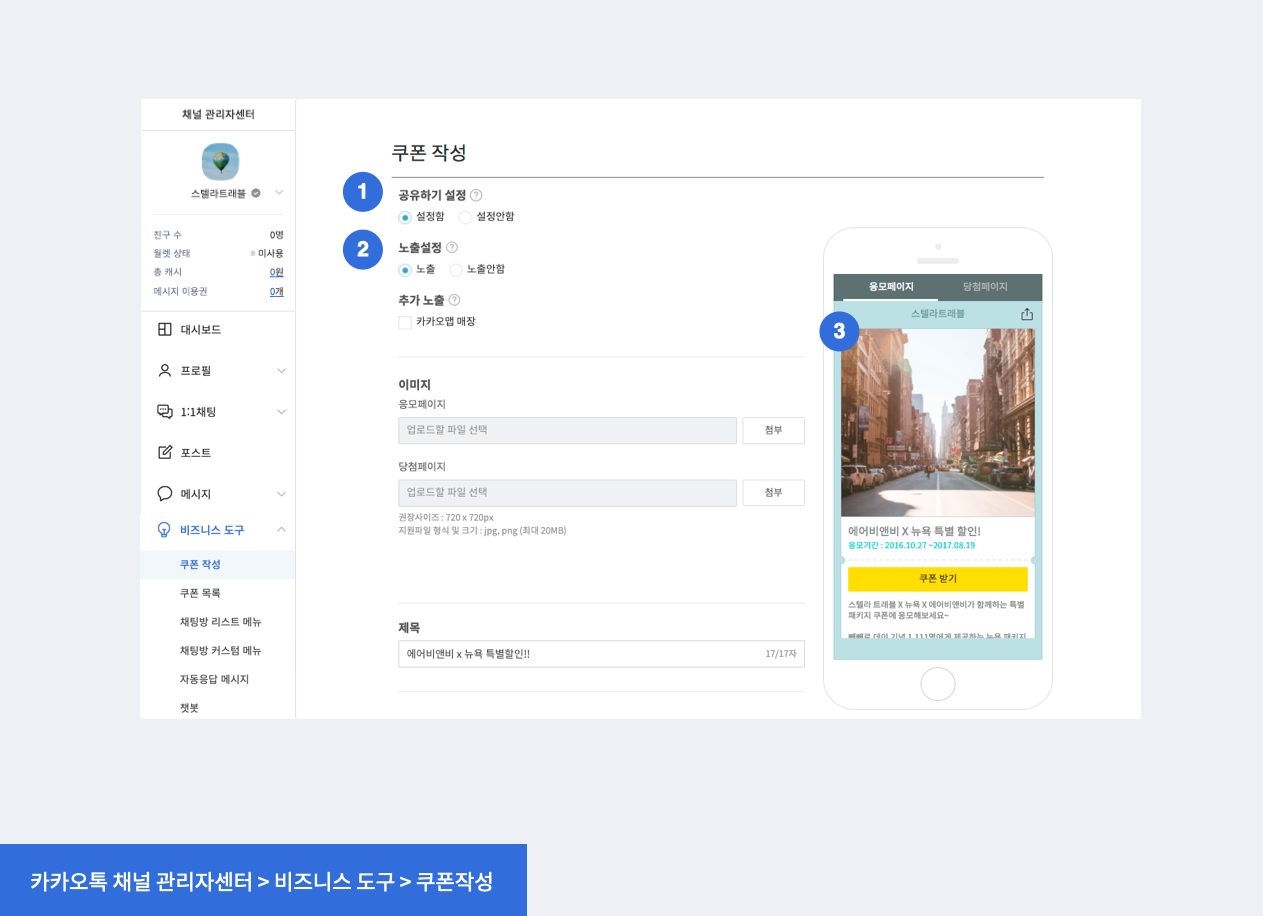This screenshot has width=1263, height=916.
Task: Choose the 노출안함 radio option
Action: coord(456,270)
